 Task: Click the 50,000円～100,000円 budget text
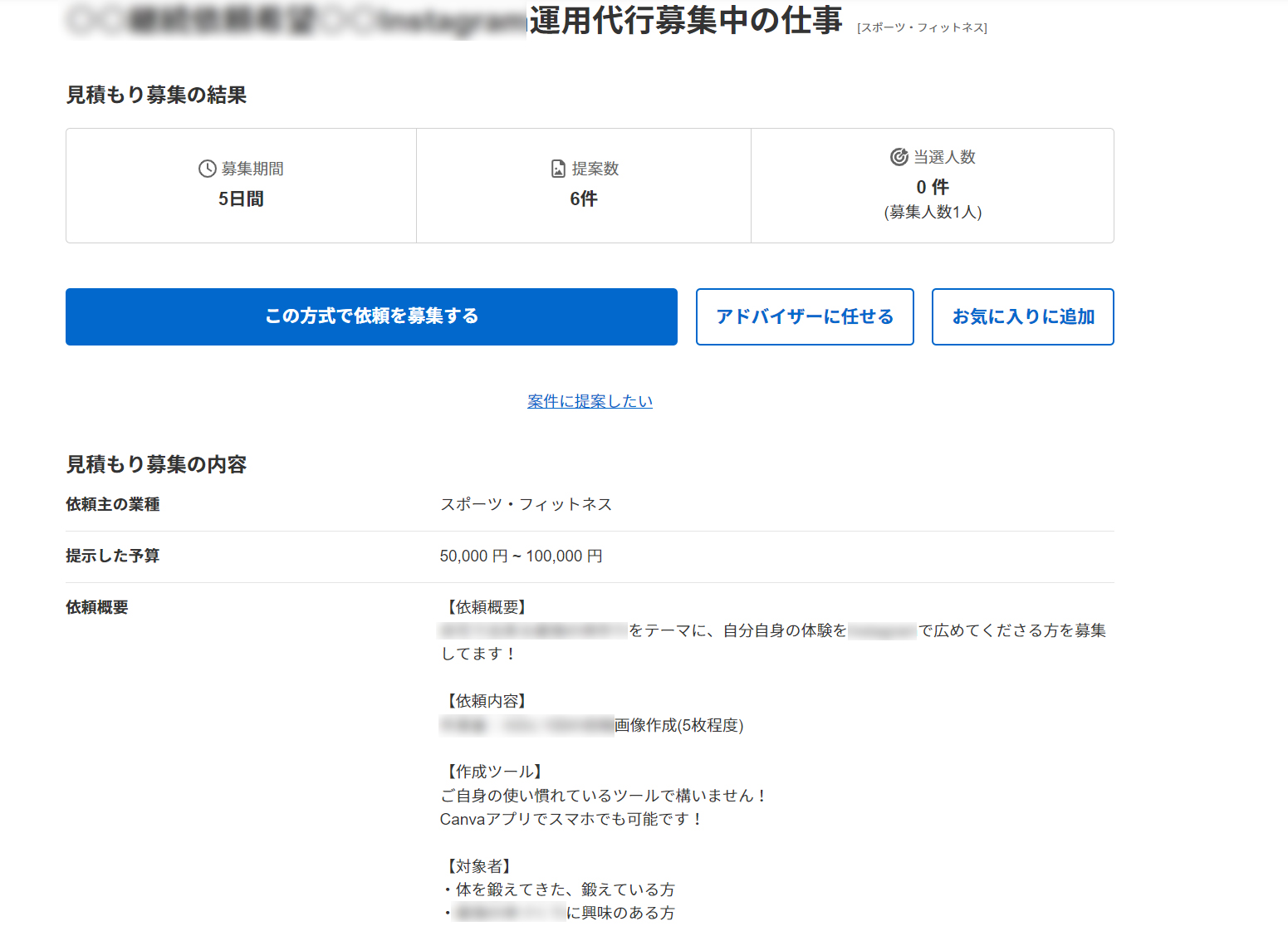[x=522, y=556]
